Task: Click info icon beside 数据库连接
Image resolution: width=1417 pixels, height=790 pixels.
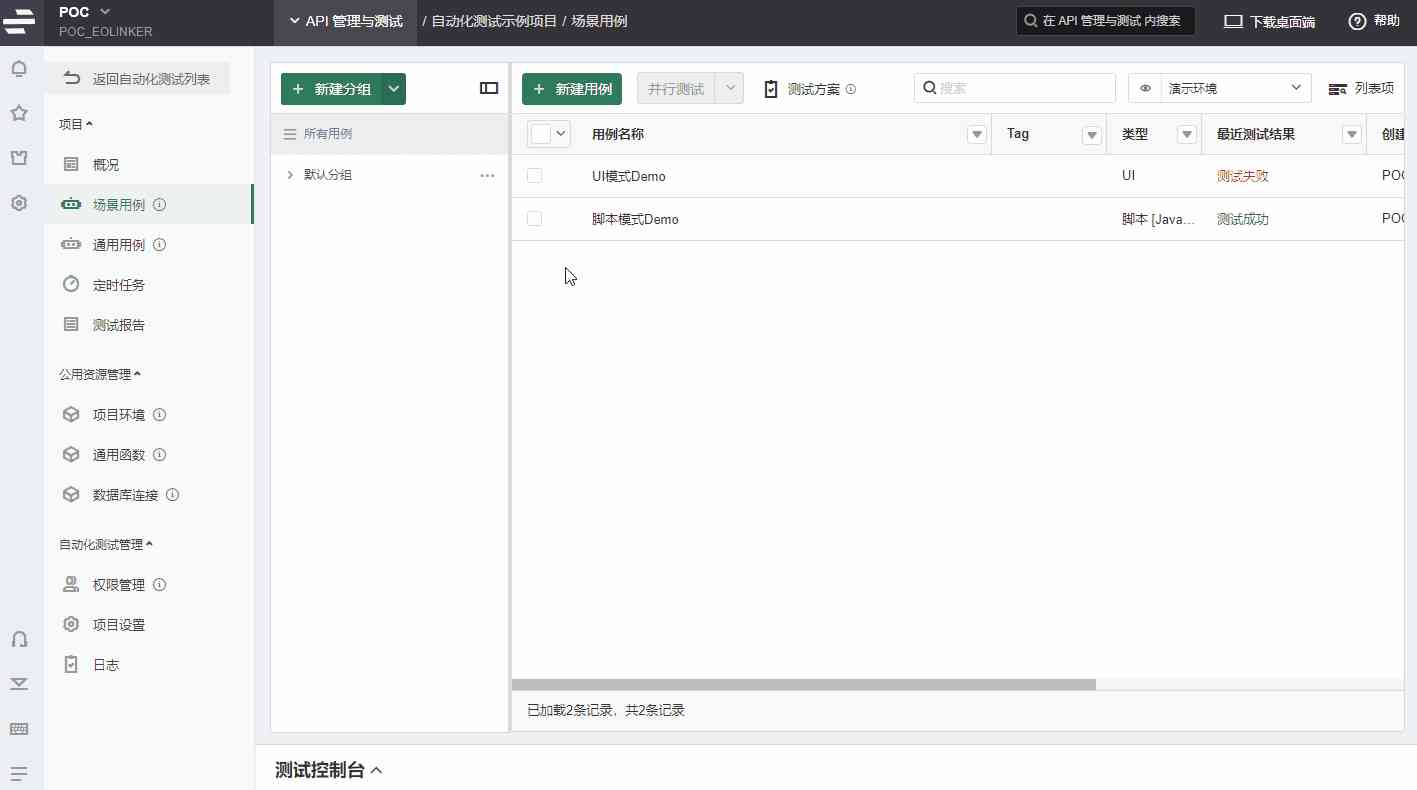Action: [173, 495]
